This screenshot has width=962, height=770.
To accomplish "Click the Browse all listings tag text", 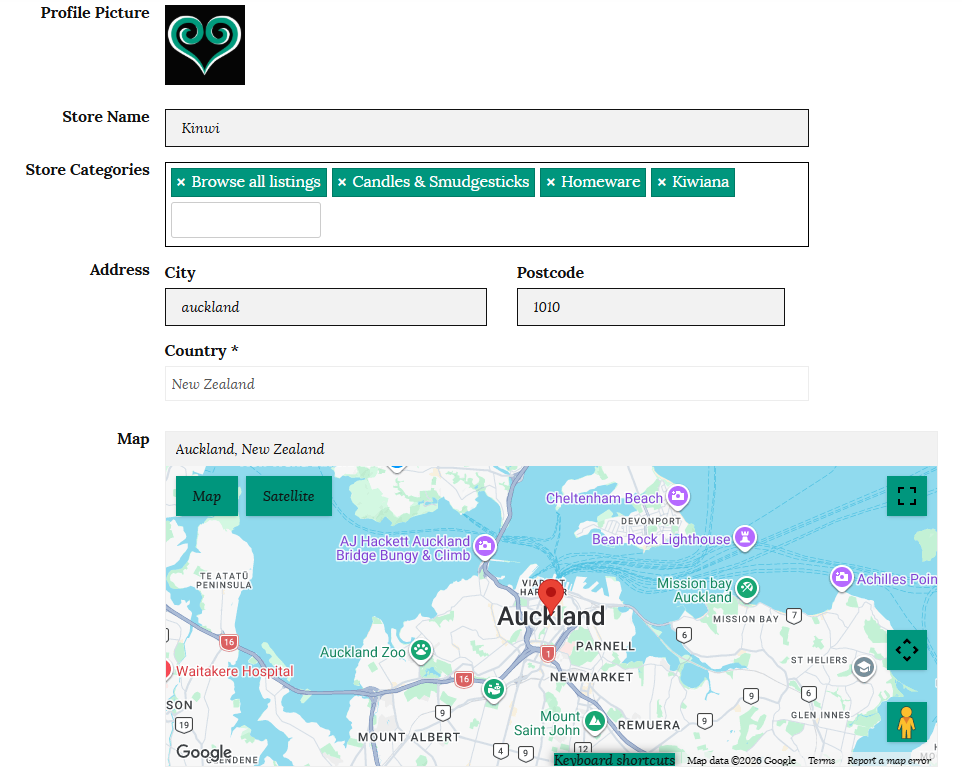I will click(256, 182).
